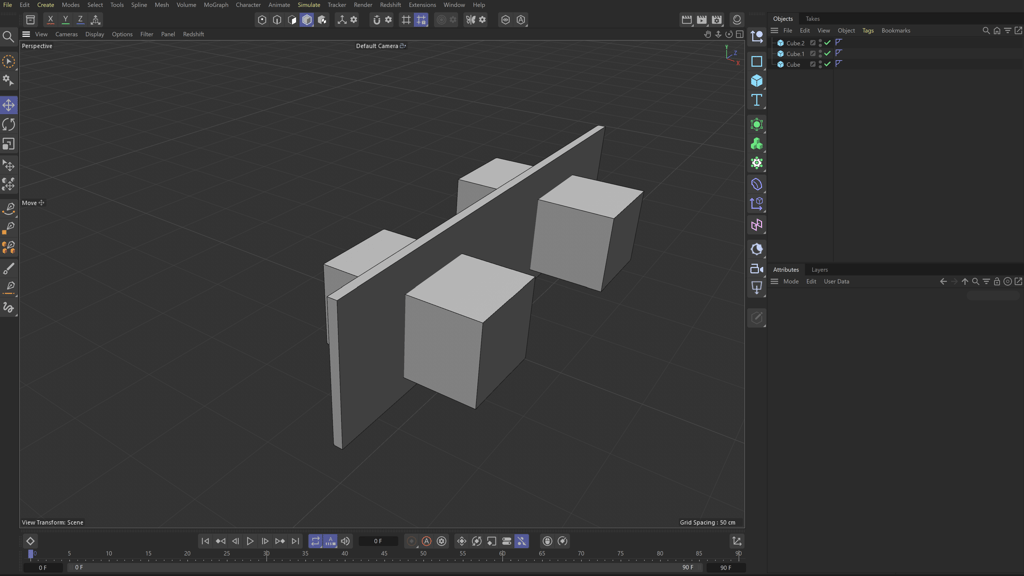Click the Cube primitive icon
The width and height of the screenshot is (1024, 576).
tap(757, 81)
